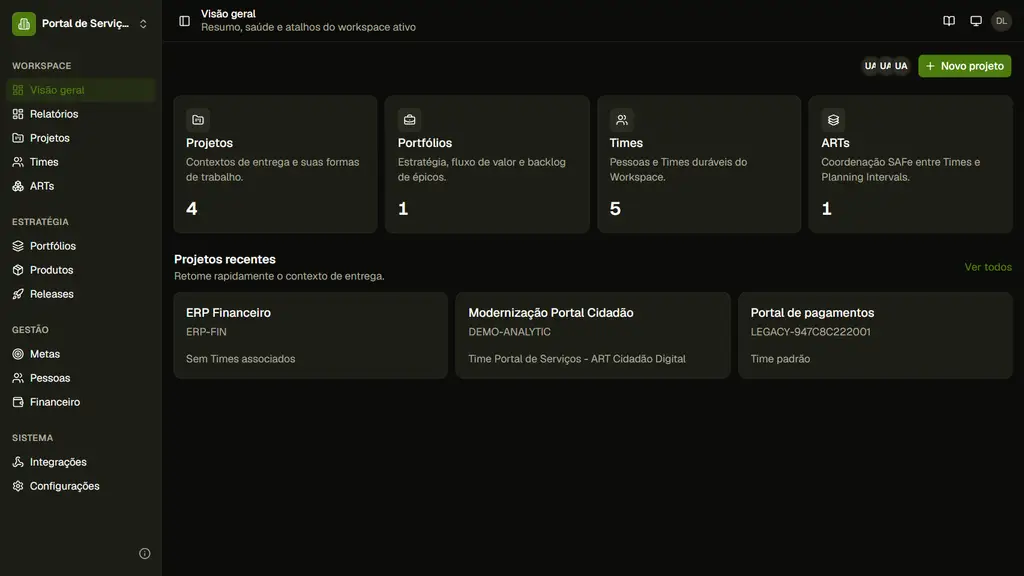
Task: Click the folder icon on Projetos card
Action: point(198,120)
